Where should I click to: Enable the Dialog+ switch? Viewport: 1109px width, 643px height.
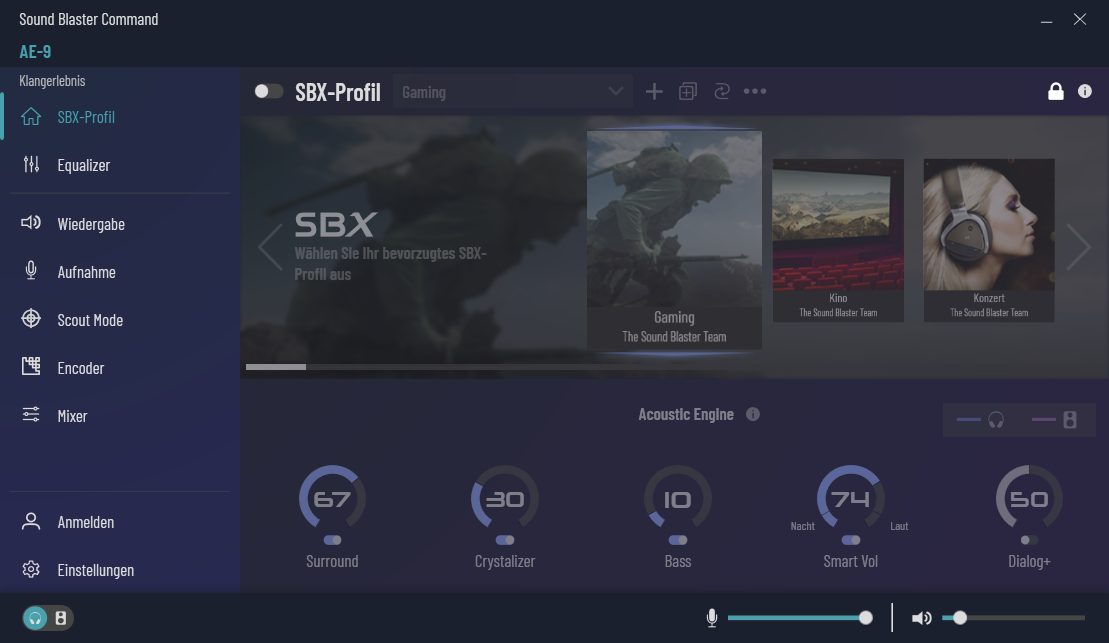click(x=1029, y=540)
